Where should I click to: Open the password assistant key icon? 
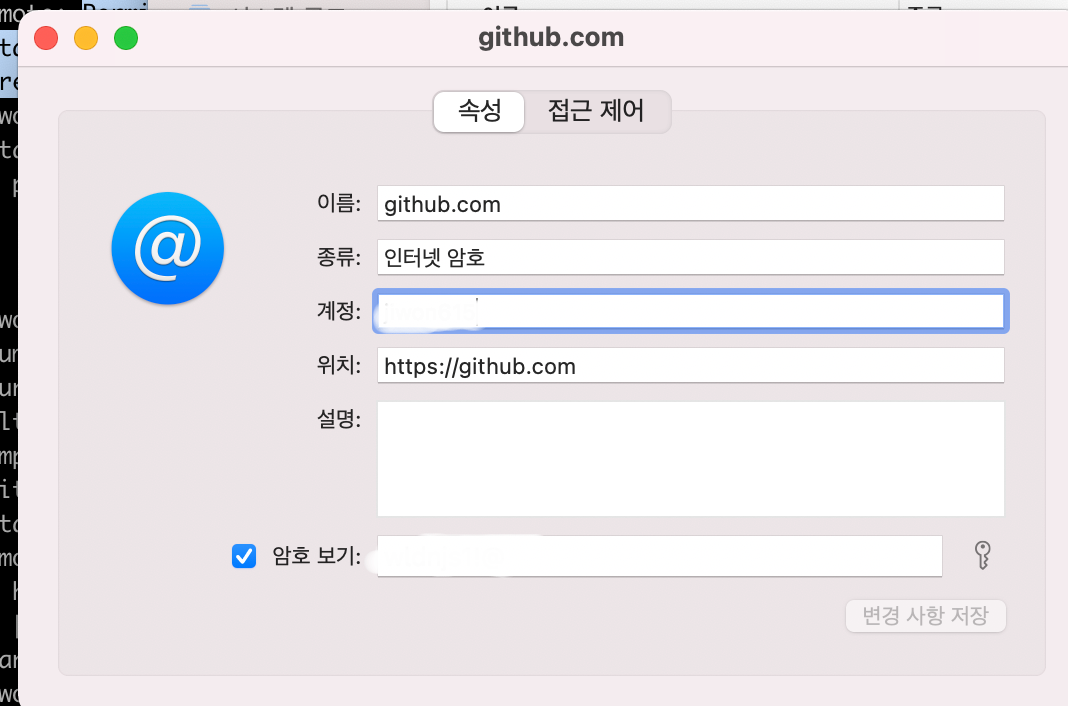pos(982,556)
